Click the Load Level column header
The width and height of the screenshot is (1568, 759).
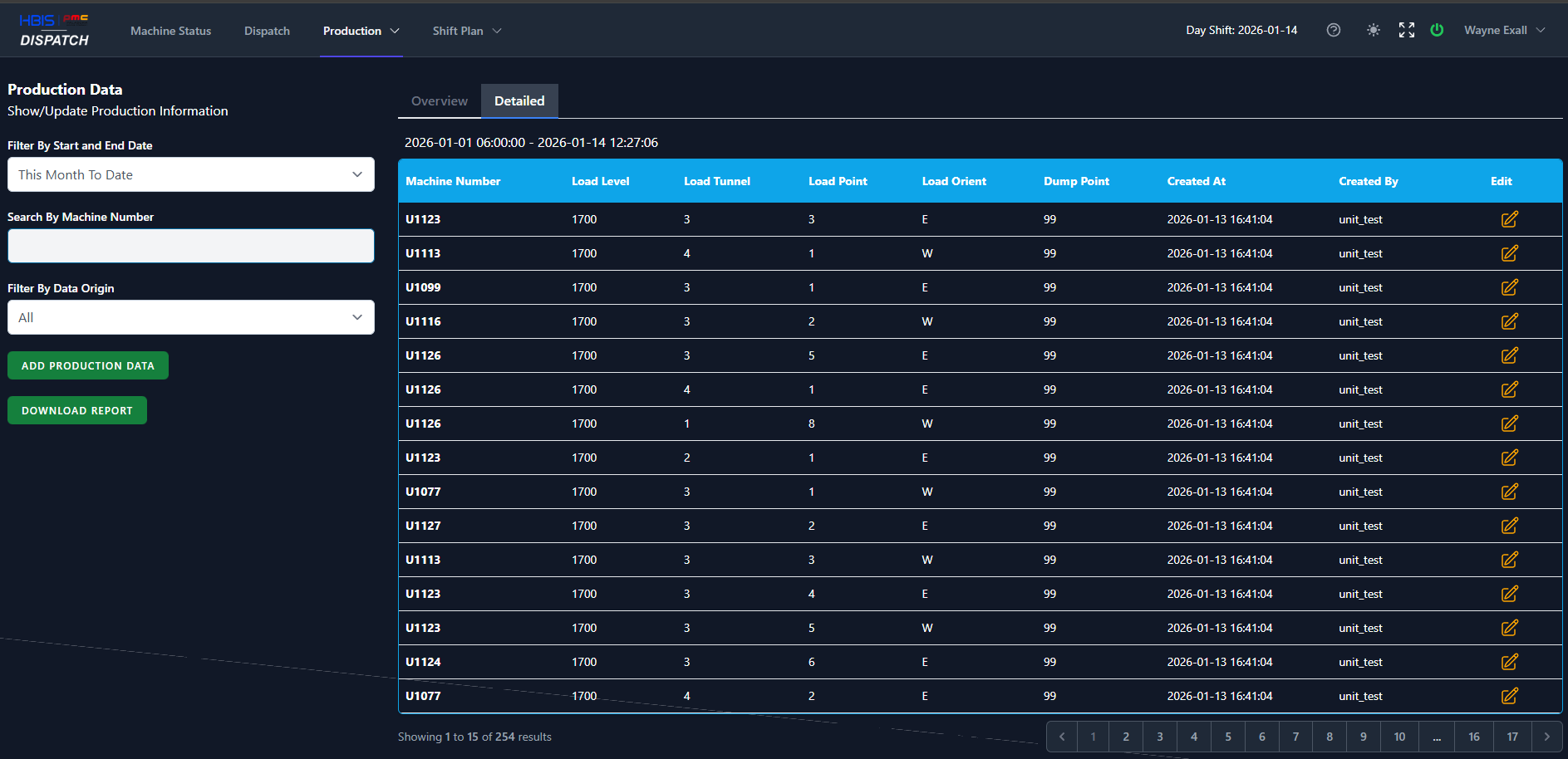pyautogui.click(x=601, y=181)
